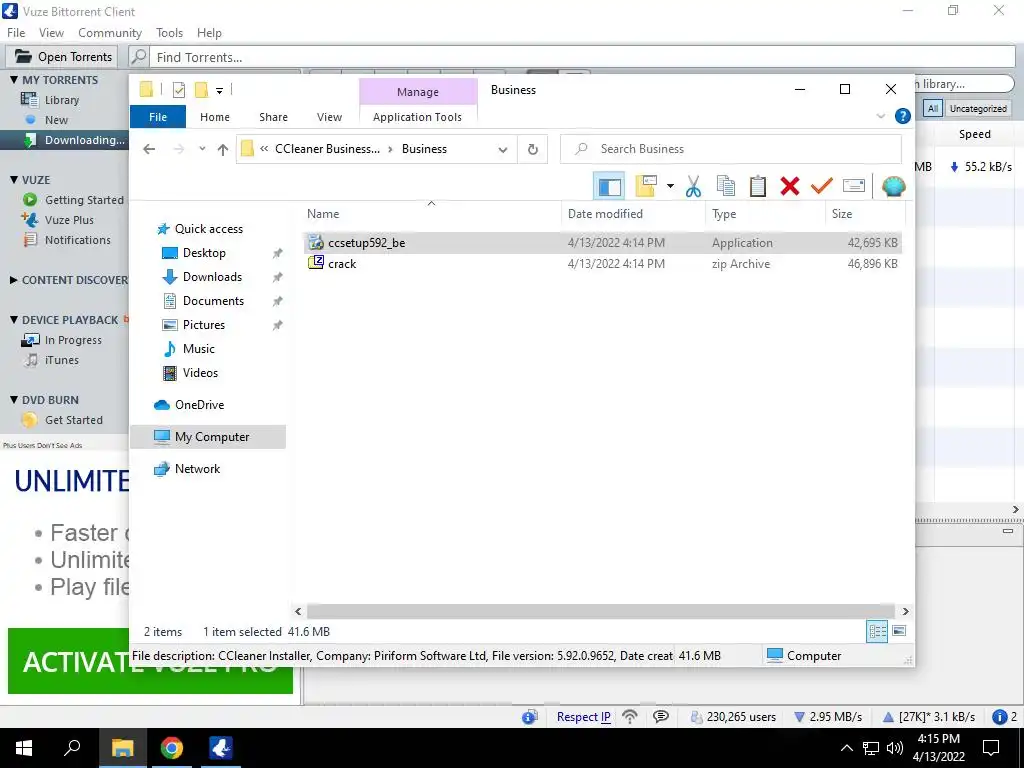Collapse the DVD BURN section in Vuze
This screenshot has height=768, width=1024.
(14, 400)
